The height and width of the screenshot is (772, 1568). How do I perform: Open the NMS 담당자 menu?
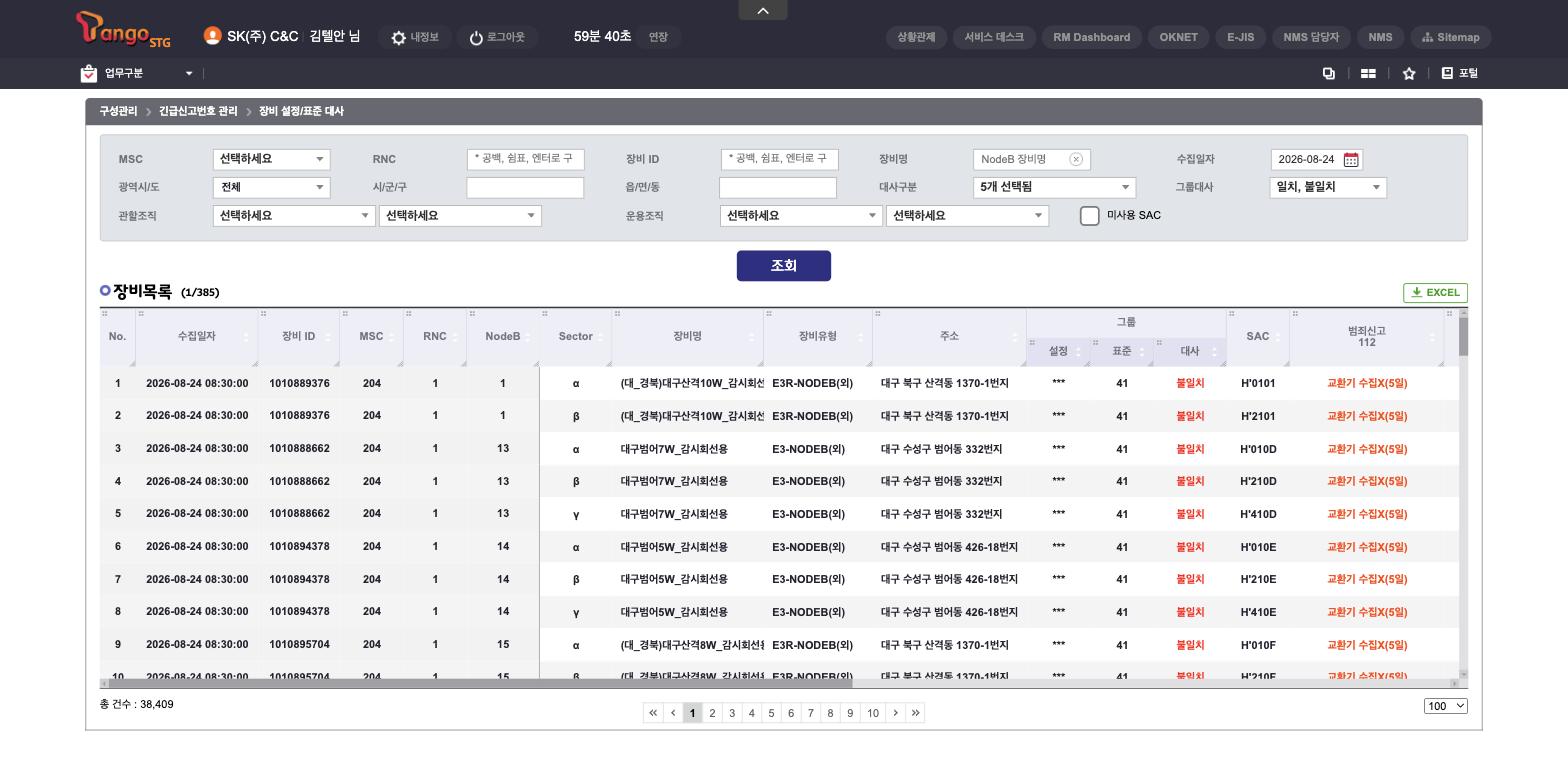pos(1311,37)
